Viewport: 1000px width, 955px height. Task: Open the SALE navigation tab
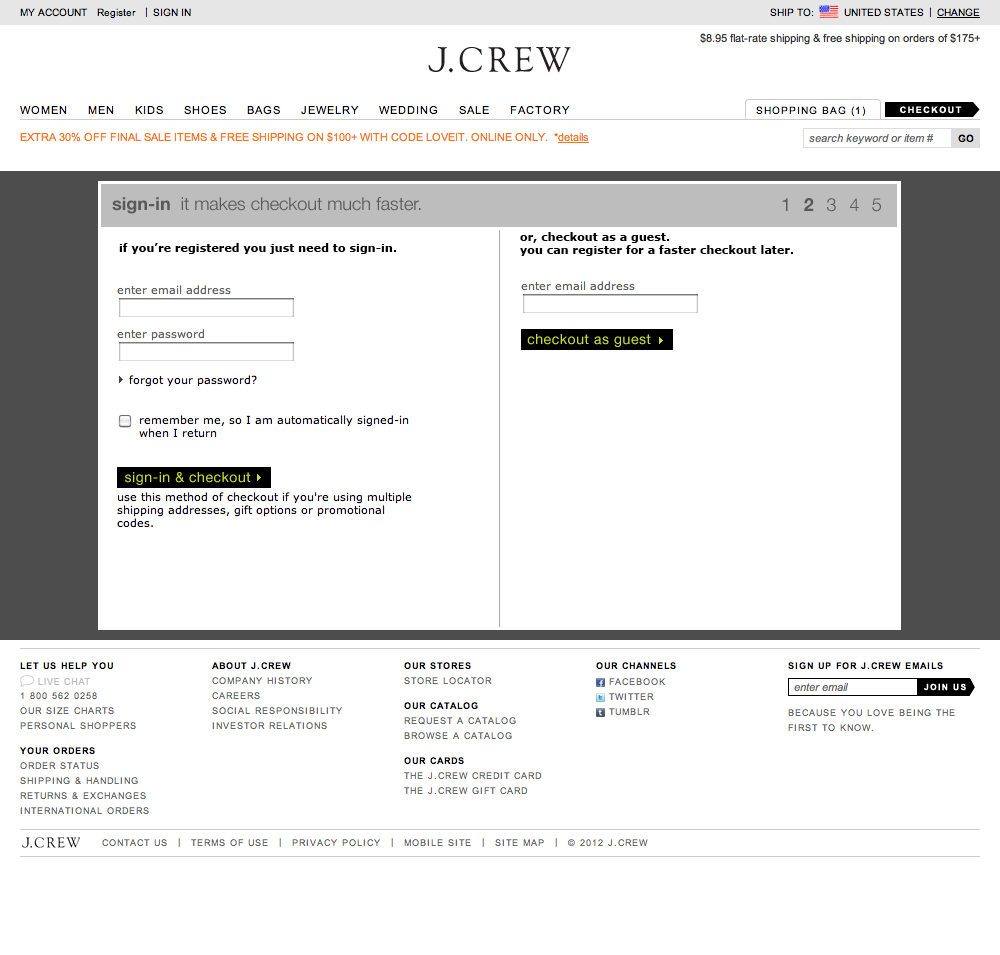pyautogui.click(x=474, y=110)
